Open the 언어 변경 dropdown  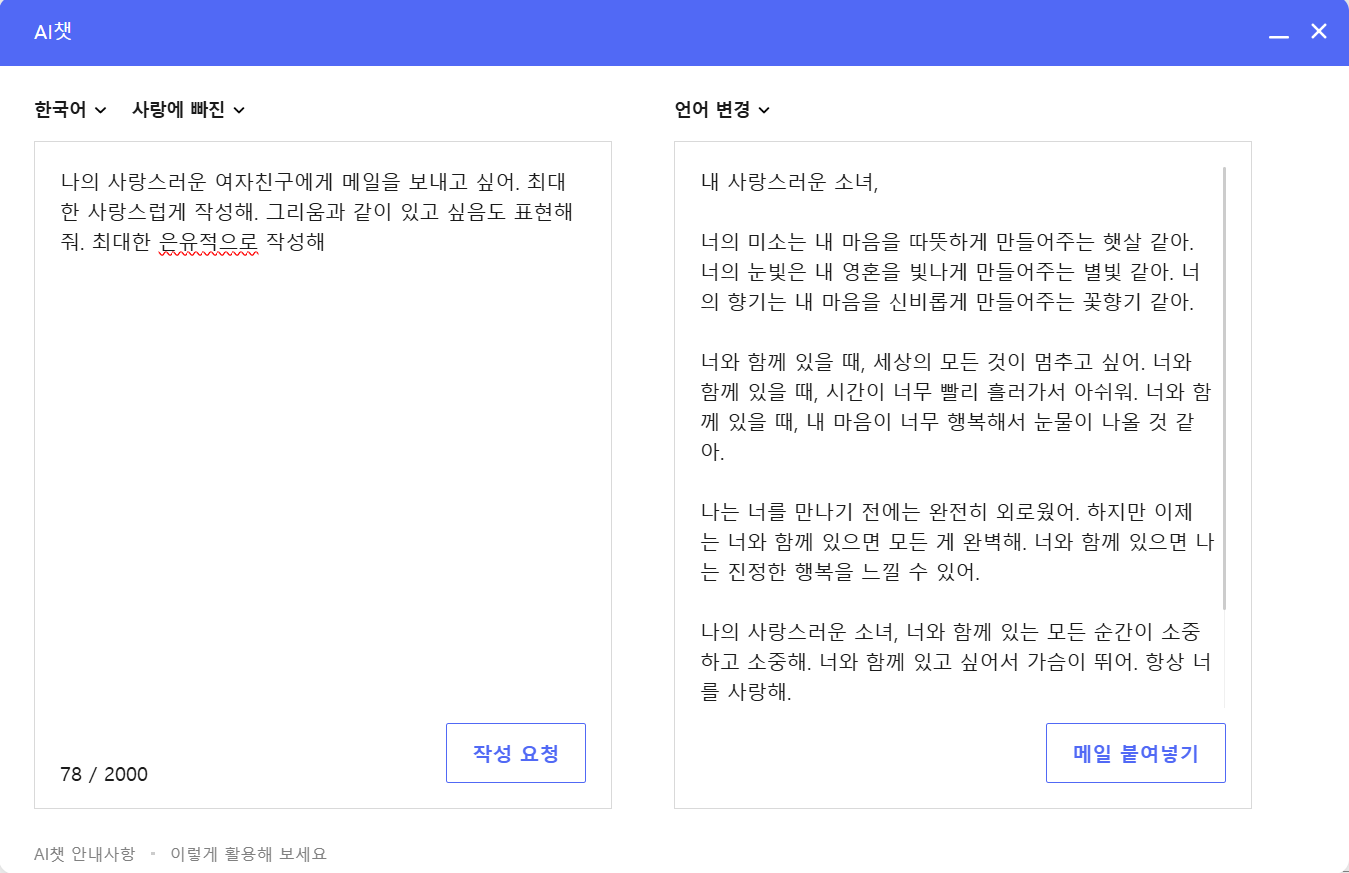(711, 110)
